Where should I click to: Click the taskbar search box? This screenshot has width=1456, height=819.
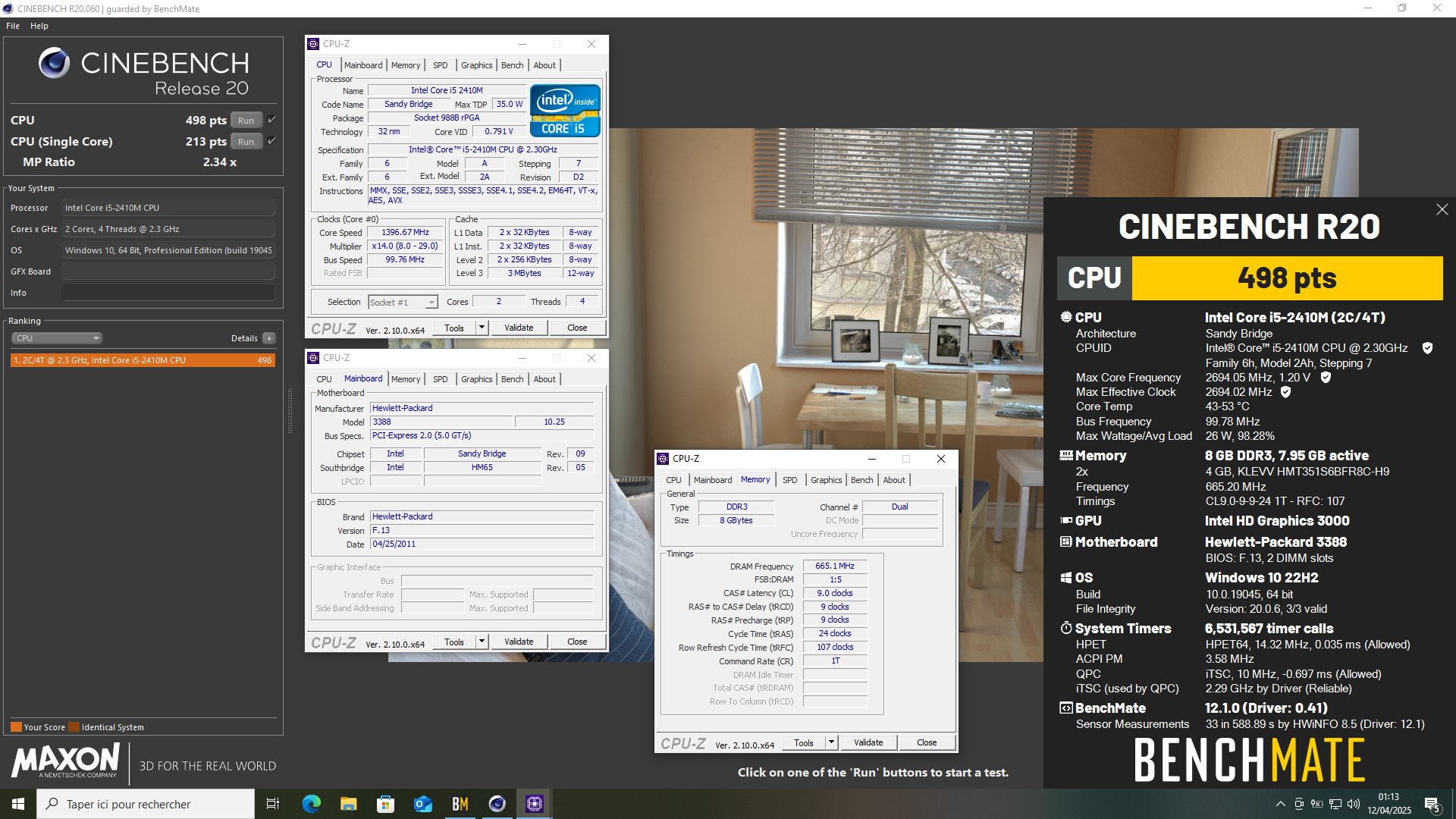(x=146, y=804)
